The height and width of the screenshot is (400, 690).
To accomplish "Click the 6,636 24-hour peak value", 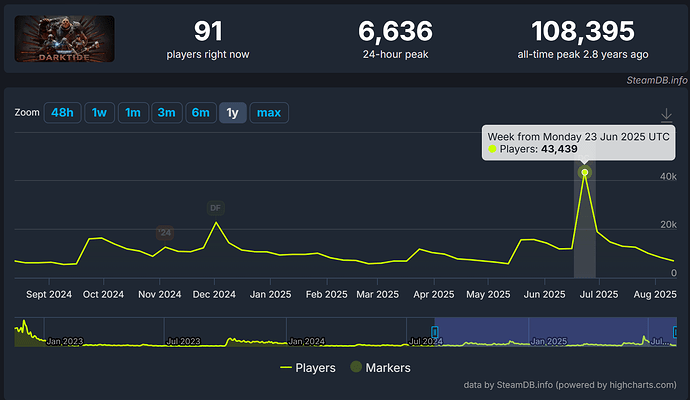I will (x=395, y=31).
